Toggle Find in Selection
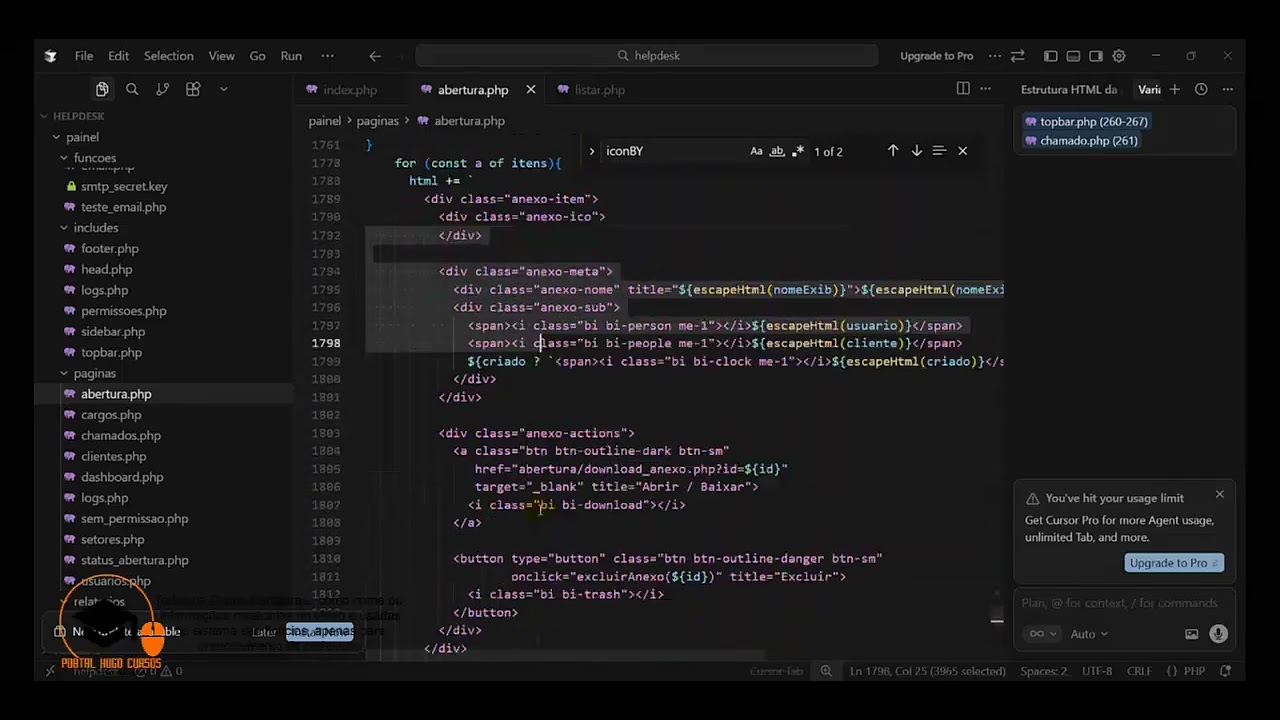The image size is (1280, 720). click(x=939, y=151)
